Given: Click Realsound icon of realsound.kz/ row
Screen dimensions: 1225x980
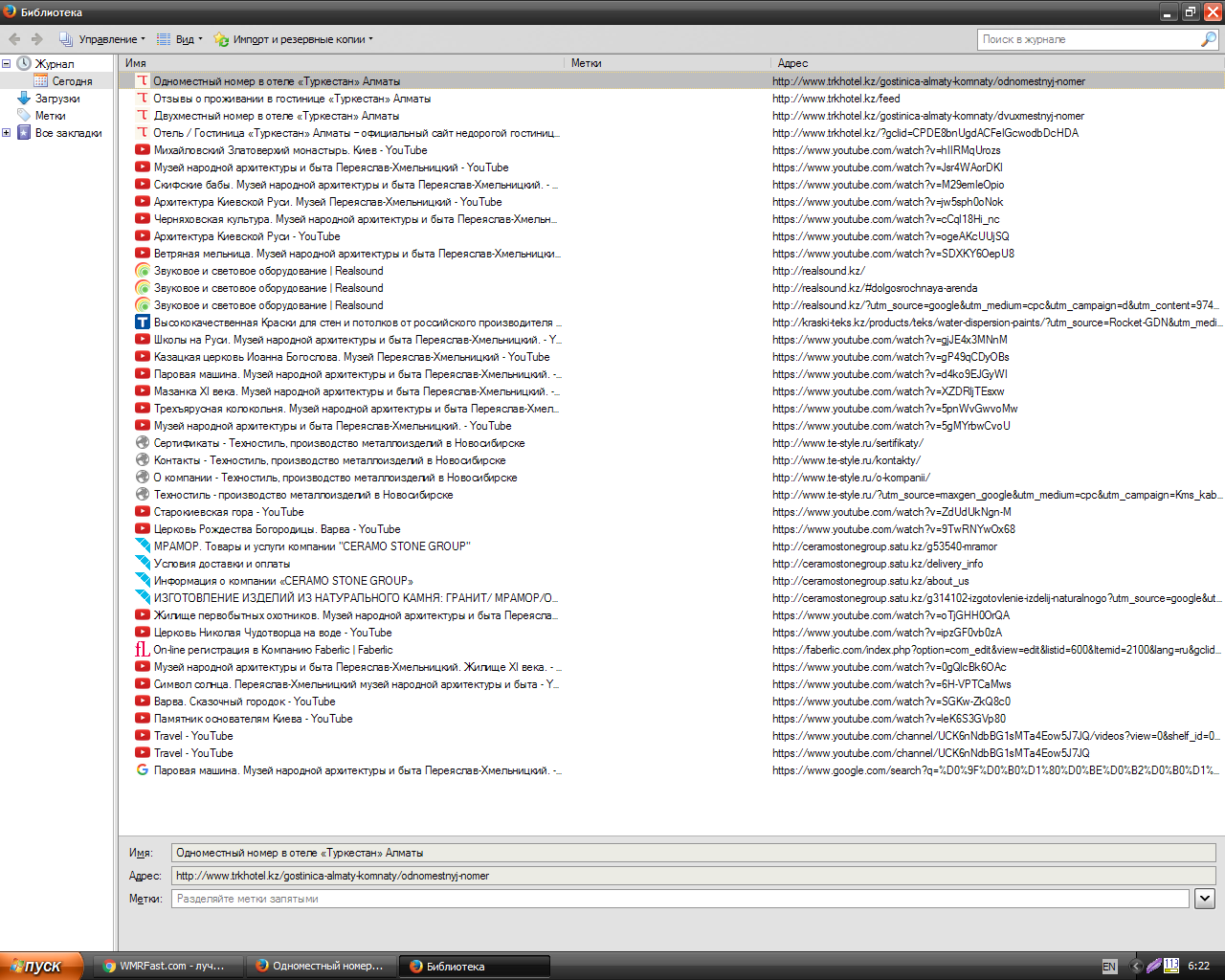Looking at the screenshot, I should pos(143,271).
